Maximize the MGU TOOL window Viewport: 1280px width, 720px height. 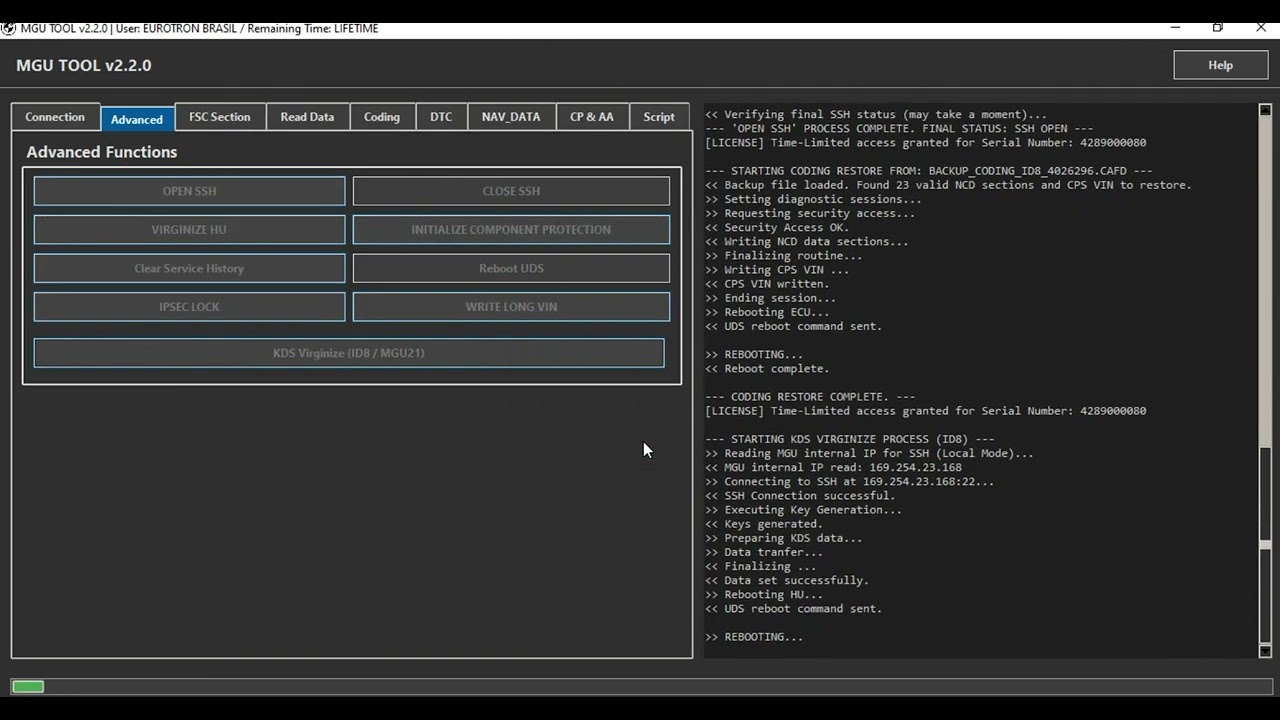click(x=1217, y=28)
